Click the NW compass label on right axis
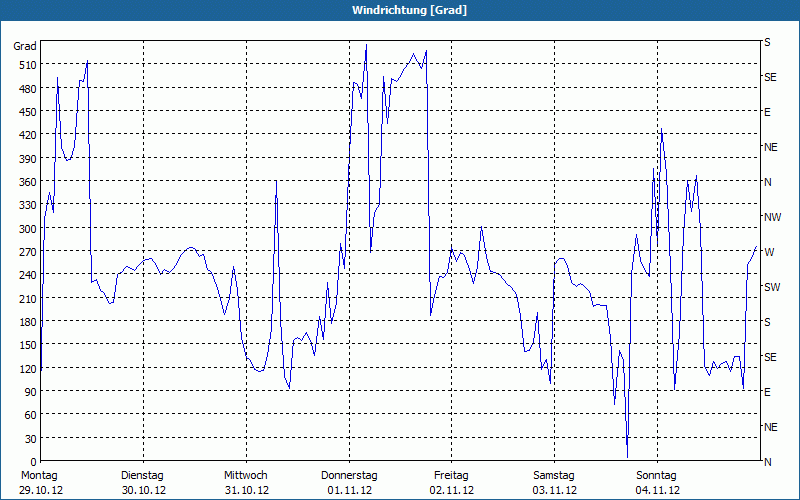Viewport: 800px width, 500px height. coord(772,217)
